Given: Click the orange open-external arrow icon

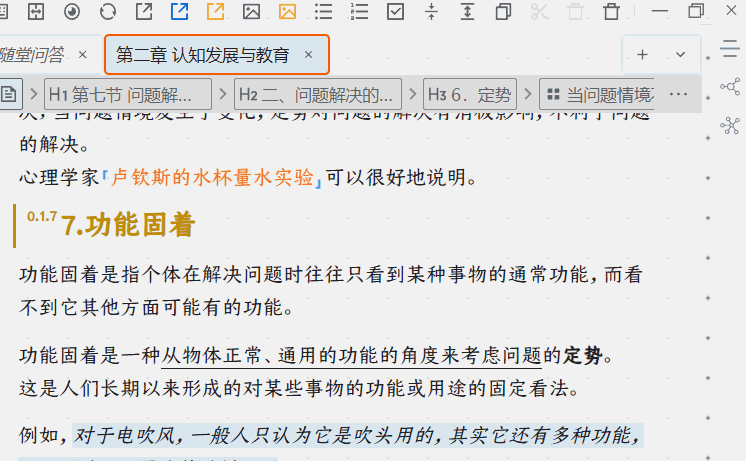Looking at the screenshot, I should pyautogui.click(x=216, y=11).
